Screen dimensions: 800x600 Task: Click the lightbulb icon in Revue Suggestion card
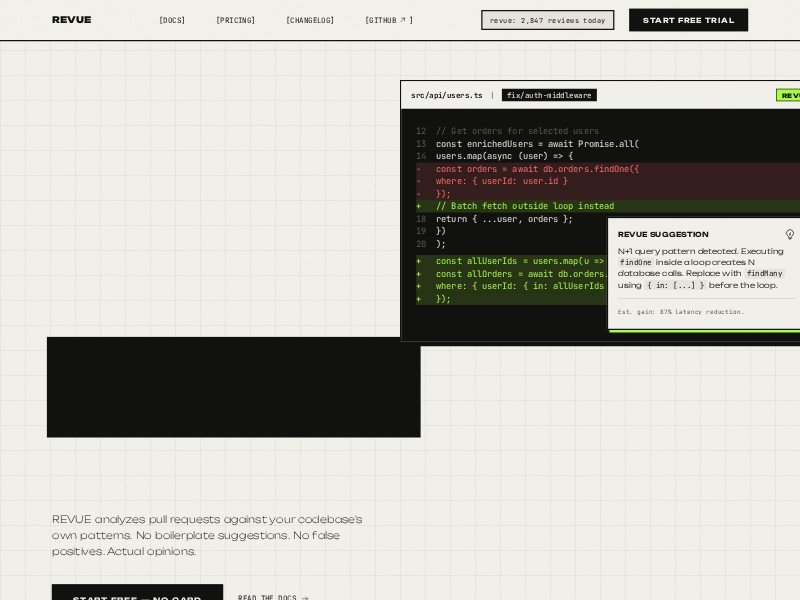789,234
